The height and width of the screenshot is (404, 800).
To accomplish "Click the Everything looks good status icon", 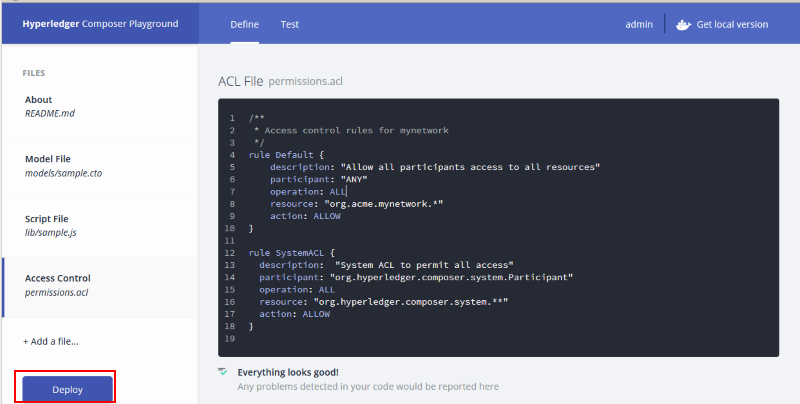I will 223,372.
